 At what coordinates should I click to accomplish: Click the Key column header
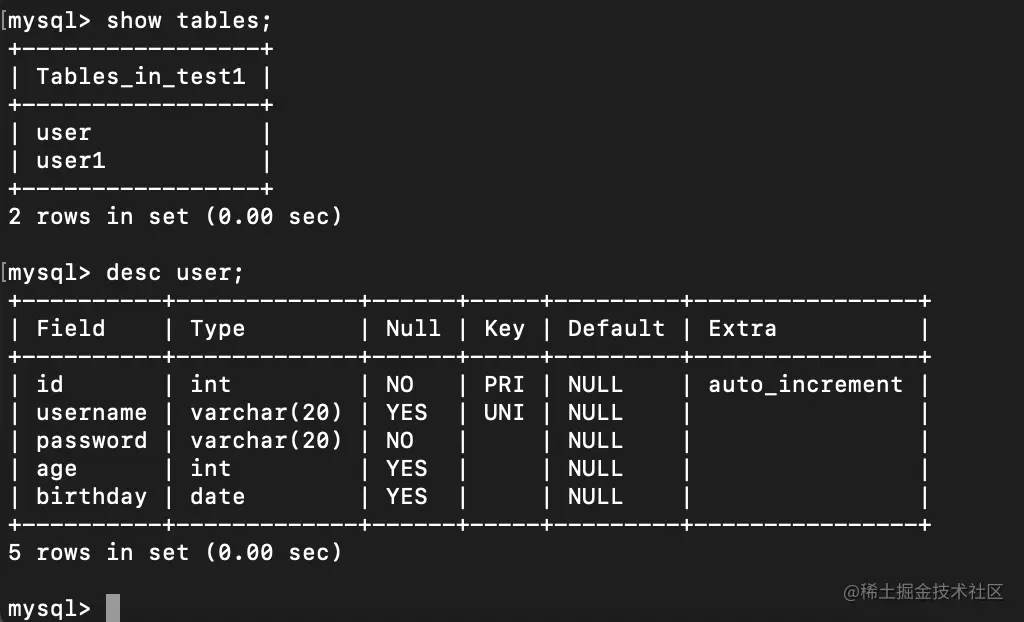click(504, 328)
